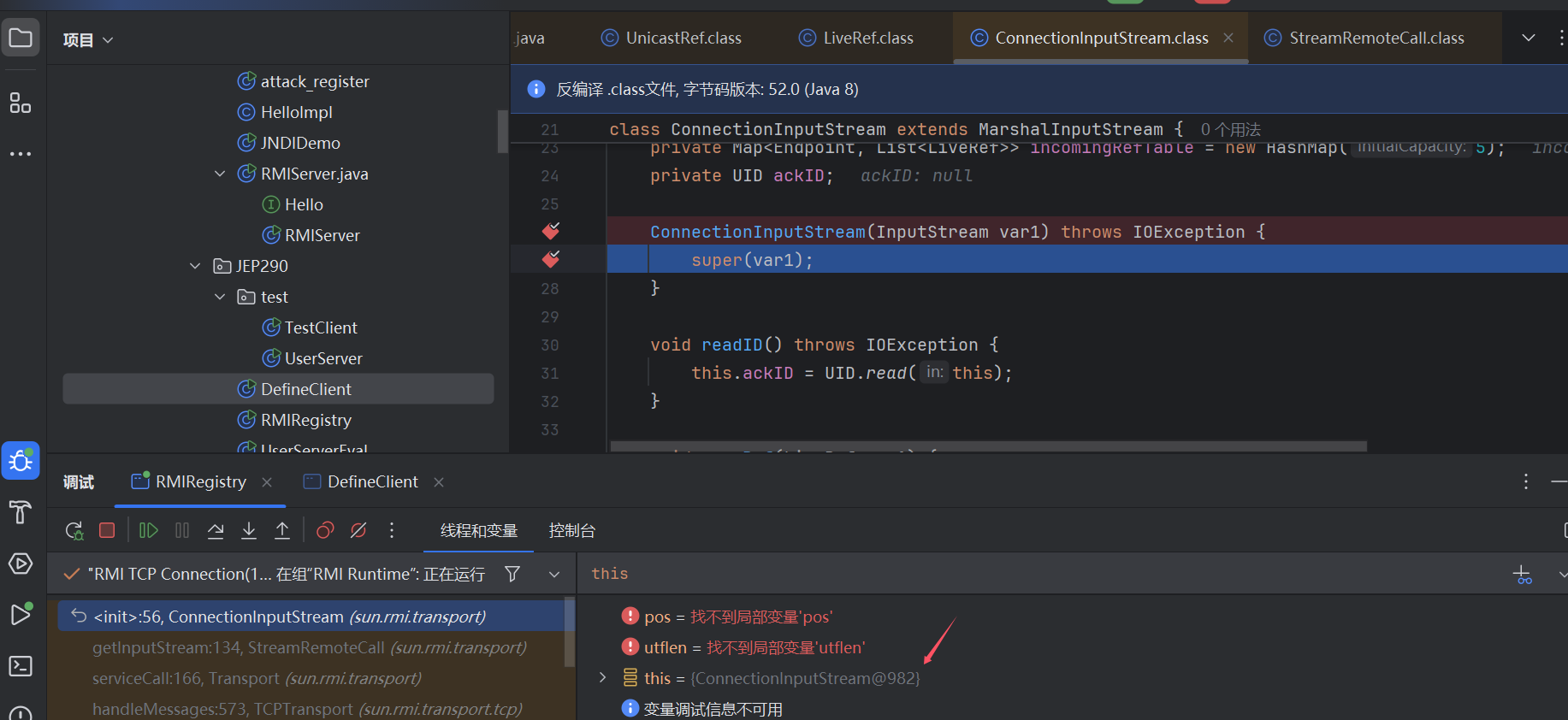Open the Structure tool window icon
The height and width of the screenshot is (720, 1568).
[x=21, y=103]
